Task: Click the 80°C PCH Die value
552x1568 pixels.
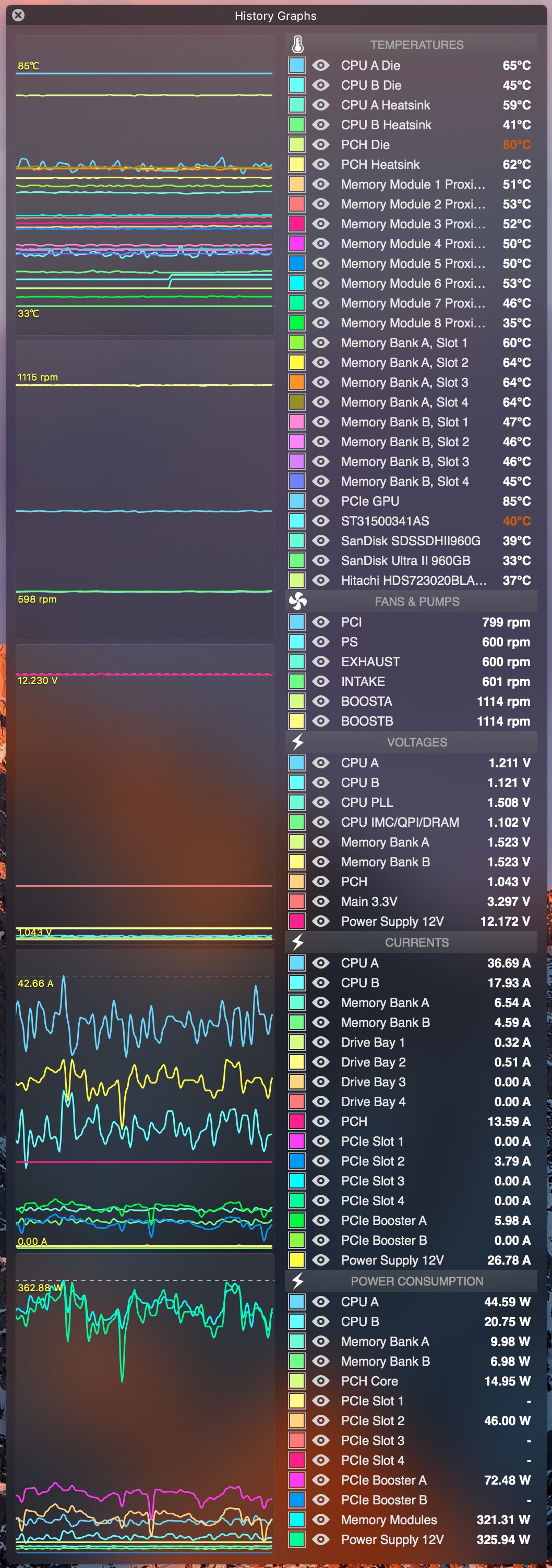Action: [x=517, y=144]
